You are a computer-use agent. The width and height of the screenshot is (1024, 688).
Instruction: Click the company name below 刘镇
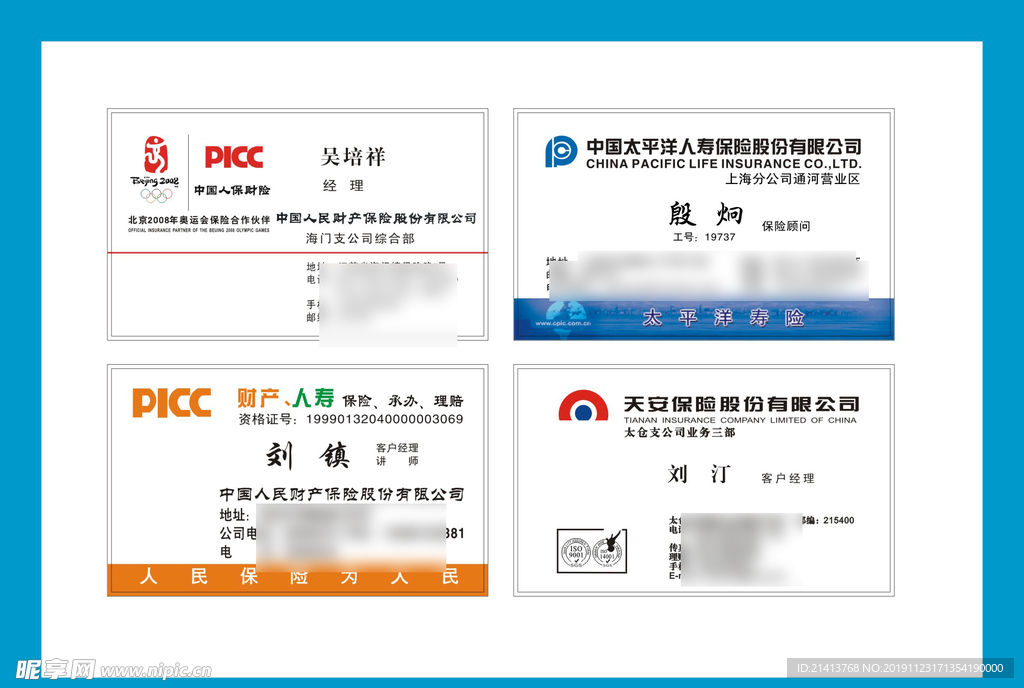pyautogui.click(x=342, y=494)
